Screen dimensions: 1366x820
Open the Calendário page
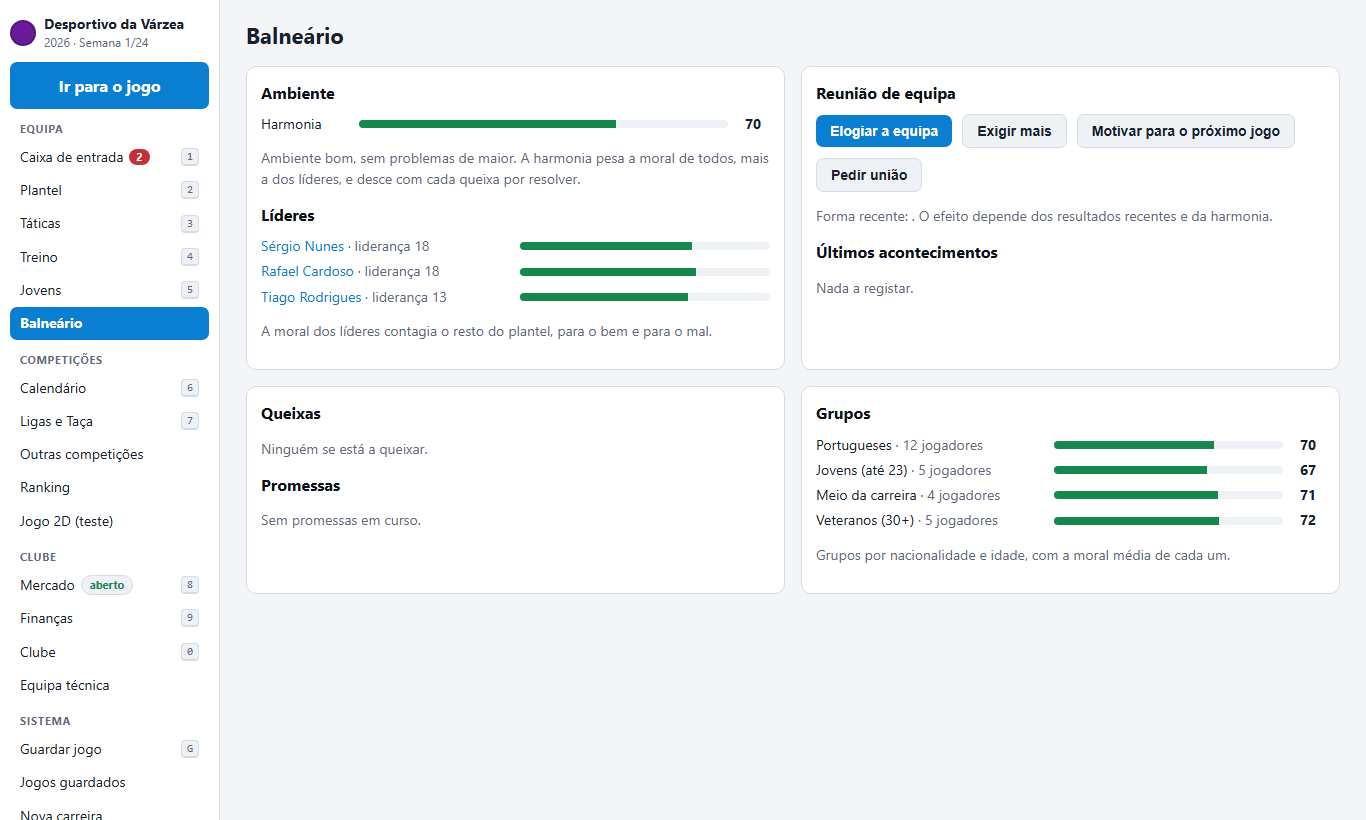(109, 388)
